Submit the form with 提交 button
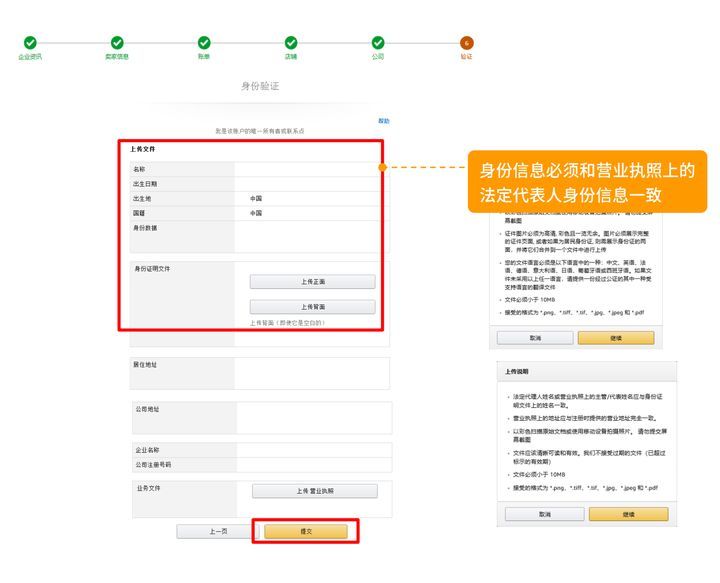This screenshot has height=583, width=720. (x=306, y=531)
